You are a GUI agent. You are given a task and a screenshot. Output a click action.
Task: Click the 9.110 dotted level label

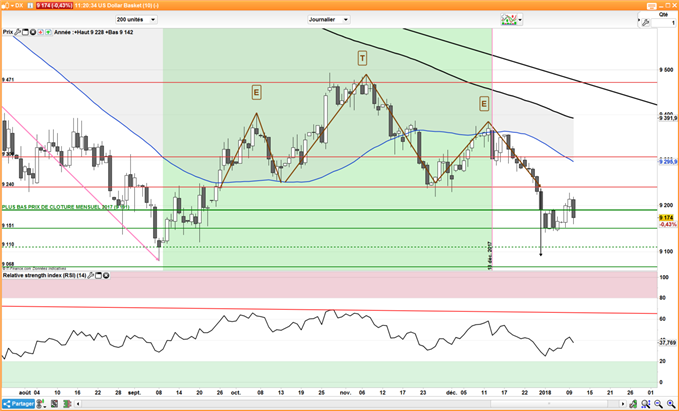point(8,244)
